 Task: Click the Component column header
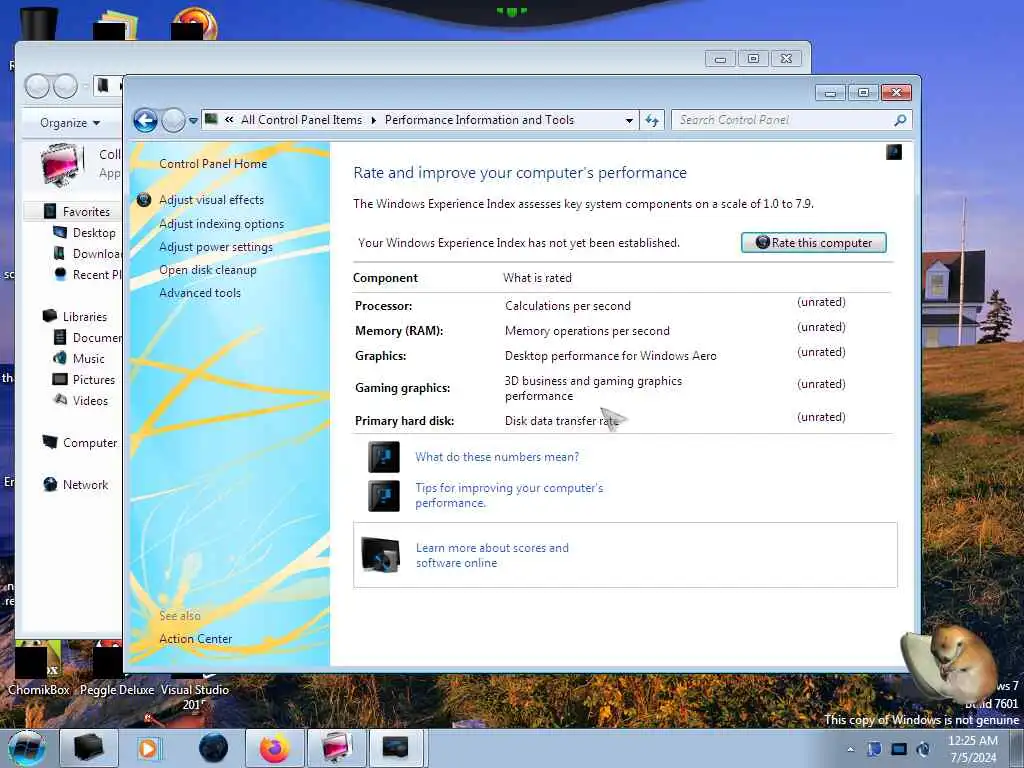(x=385, y=278)
